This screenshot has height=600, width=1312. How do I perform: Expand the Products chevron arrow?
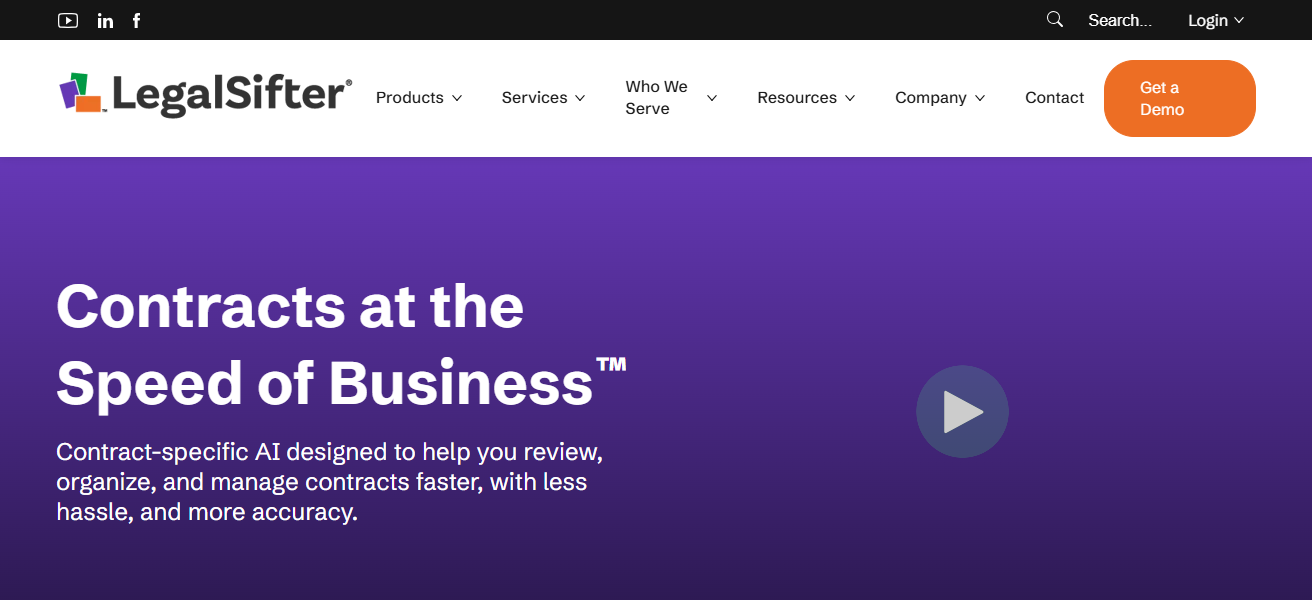pyautogui.click(x=457, y=98)
